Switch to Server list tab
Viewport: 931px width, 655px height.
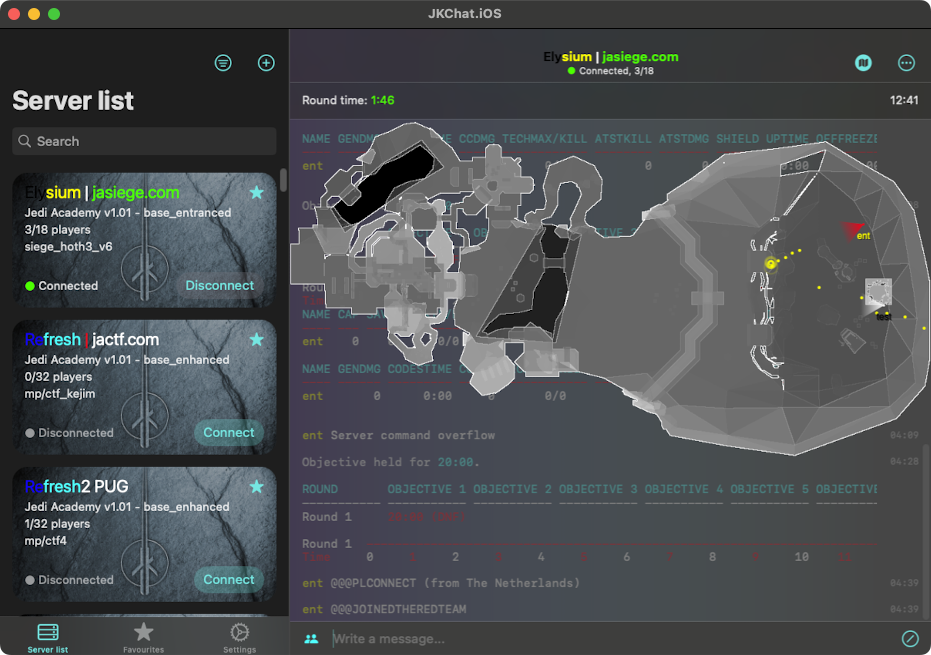(48, 638)
